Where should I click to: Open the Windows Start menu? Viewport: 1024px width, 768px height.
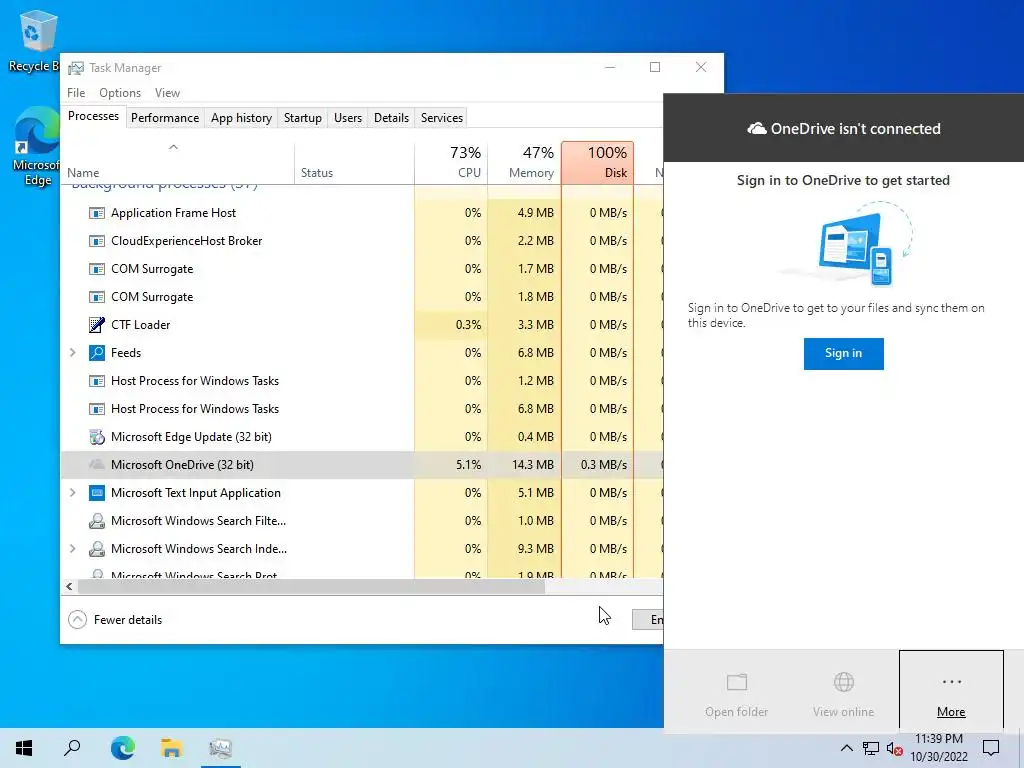pyautogui.click(x=24, y=748)
